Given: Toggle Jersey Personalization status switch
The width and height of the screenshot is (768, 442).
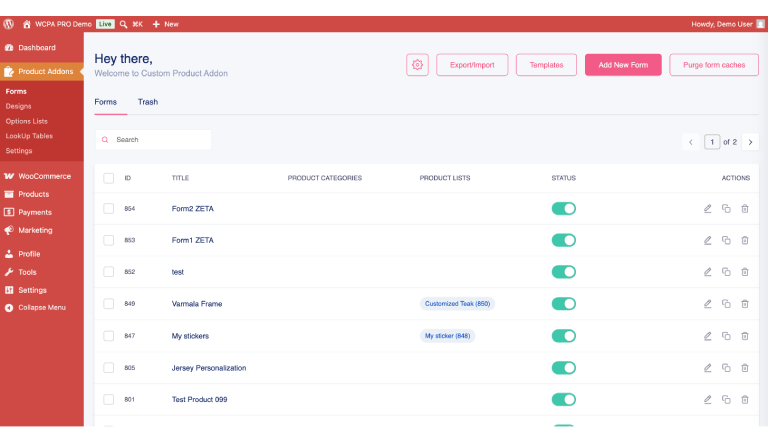Looking at the screenshot, I should point(564,368).
